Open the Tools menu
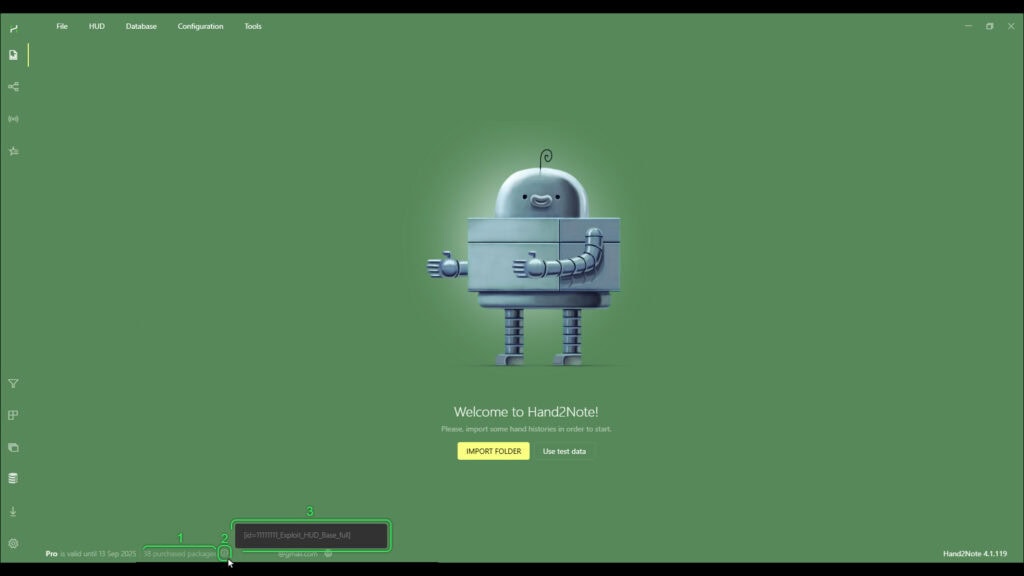This screenshot has width=1024, height=576. coord(253,26)
